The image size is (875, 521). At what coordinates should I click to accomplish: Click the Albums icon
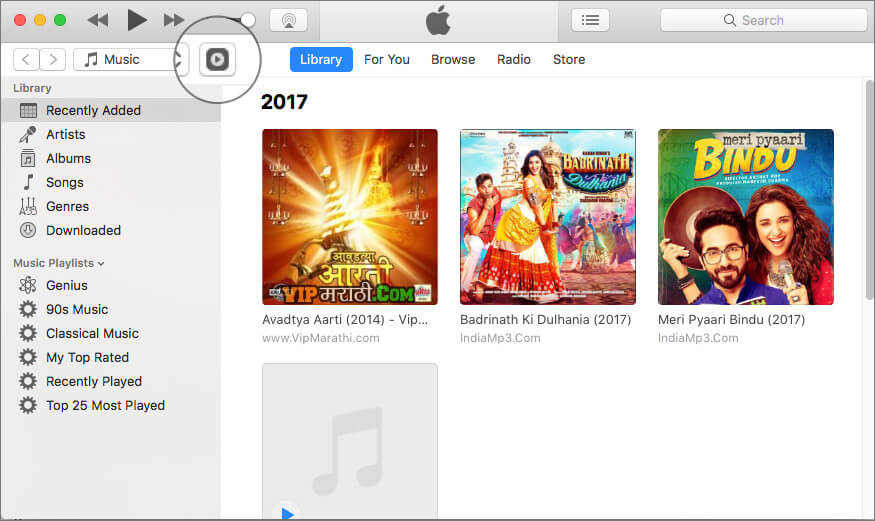click(28, 158)
